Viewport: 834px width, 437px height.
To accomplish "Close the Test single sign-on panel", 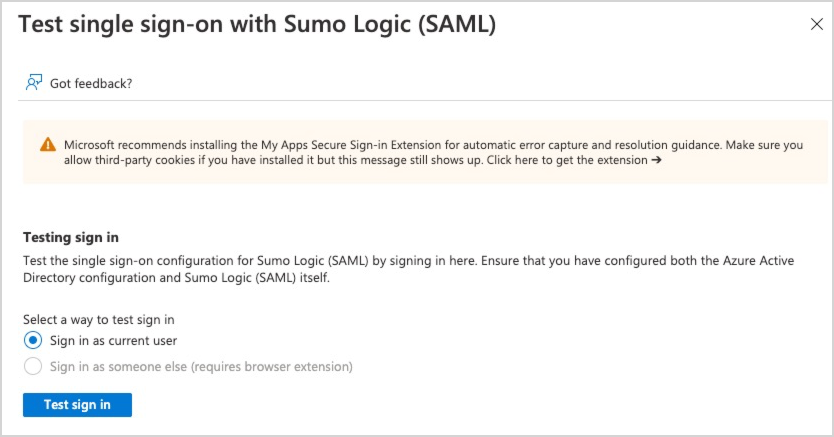I will click(816, 25).
